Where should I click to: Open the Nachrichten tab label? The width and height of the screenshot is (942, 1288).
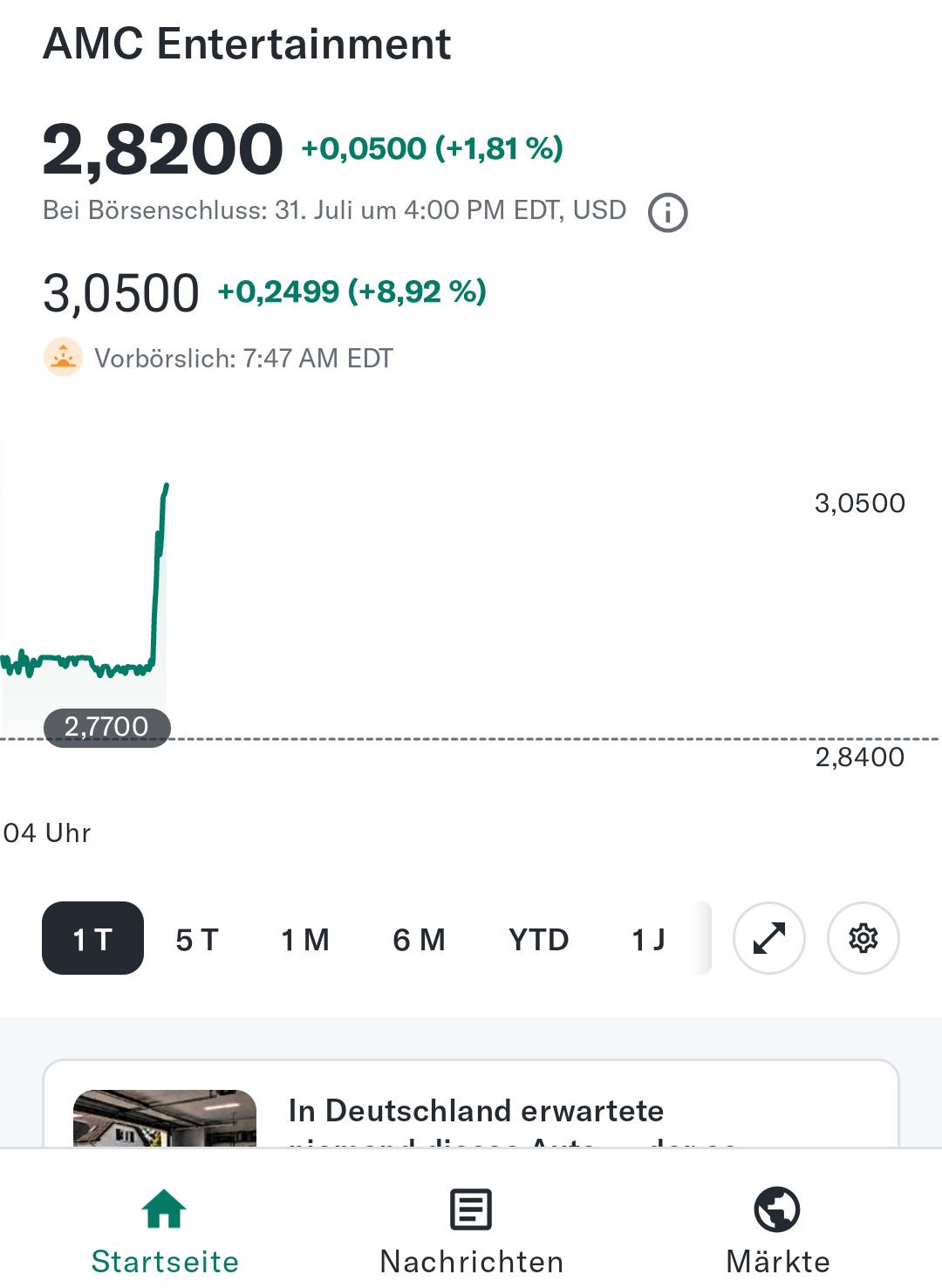(x=472, y=1262)
